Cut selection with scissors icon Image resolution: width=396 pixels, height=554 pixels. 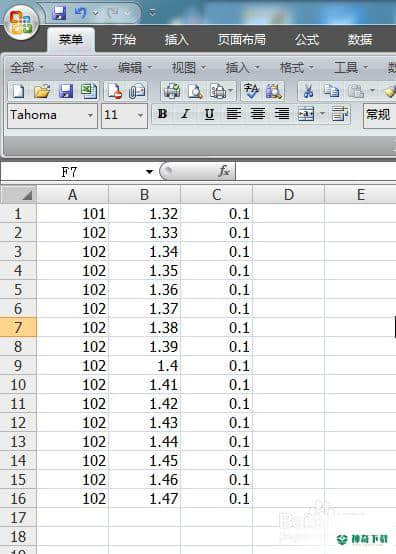tap(308, 91)
